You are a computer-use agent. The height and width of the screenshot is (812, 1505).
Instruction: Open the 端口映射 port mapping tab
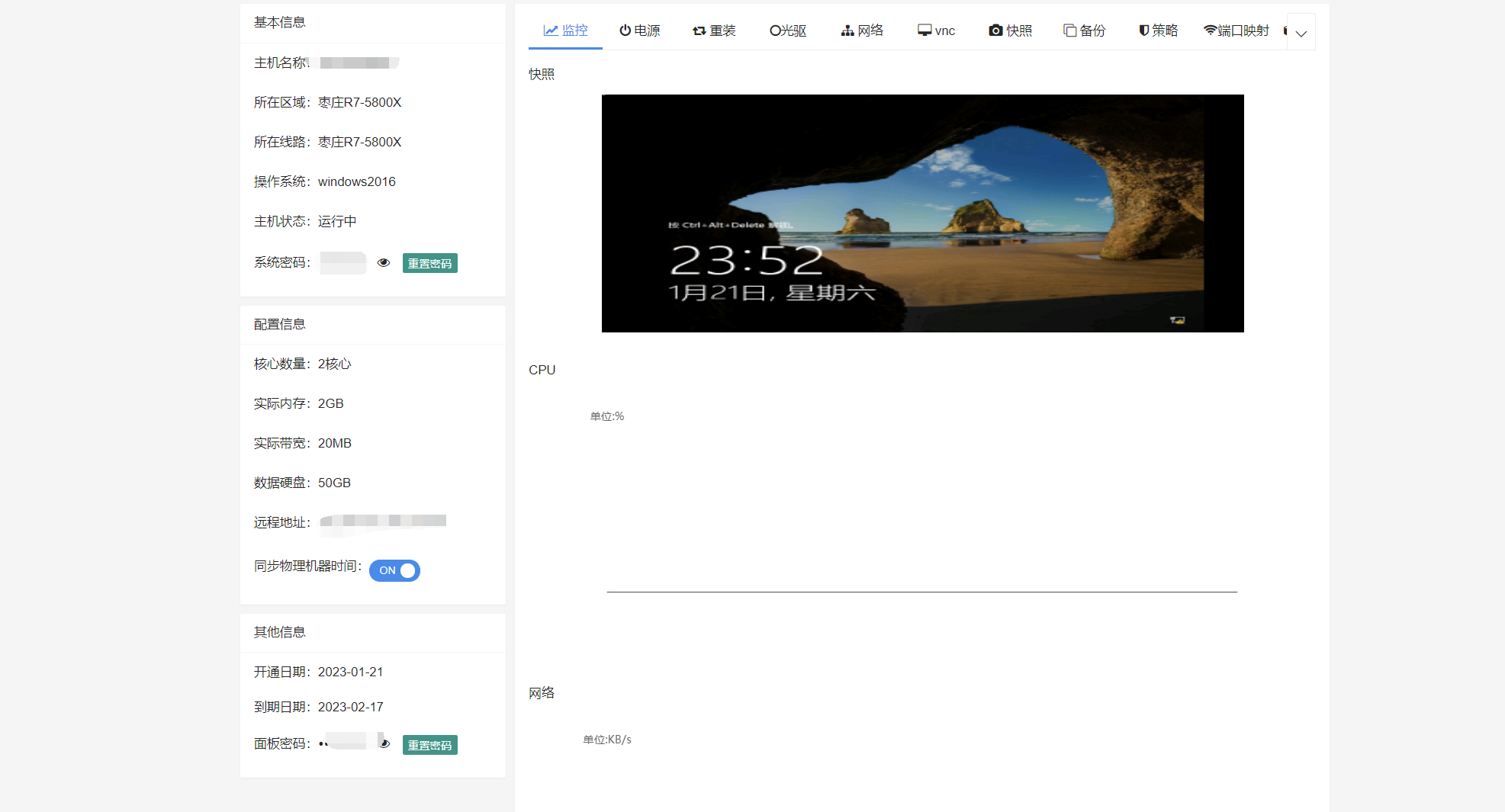click(1236, 30)
